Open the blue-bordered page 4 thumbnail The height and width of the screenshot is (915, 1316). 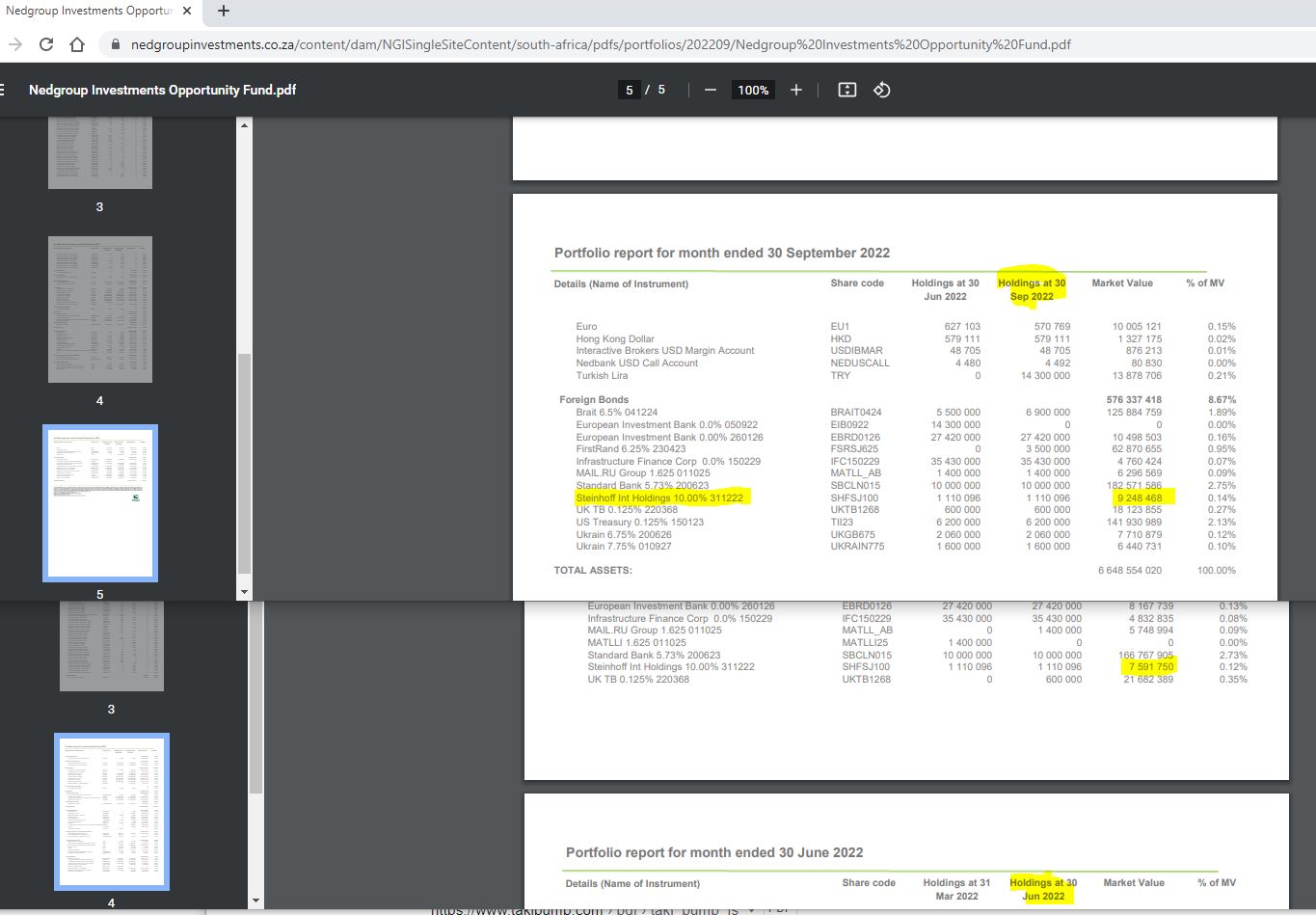pos(112,811)
